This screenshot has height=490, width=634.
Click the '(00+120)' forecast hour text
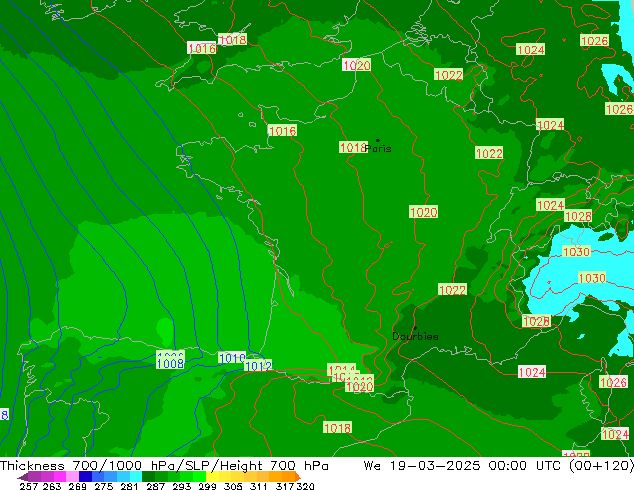coord(601,466)
